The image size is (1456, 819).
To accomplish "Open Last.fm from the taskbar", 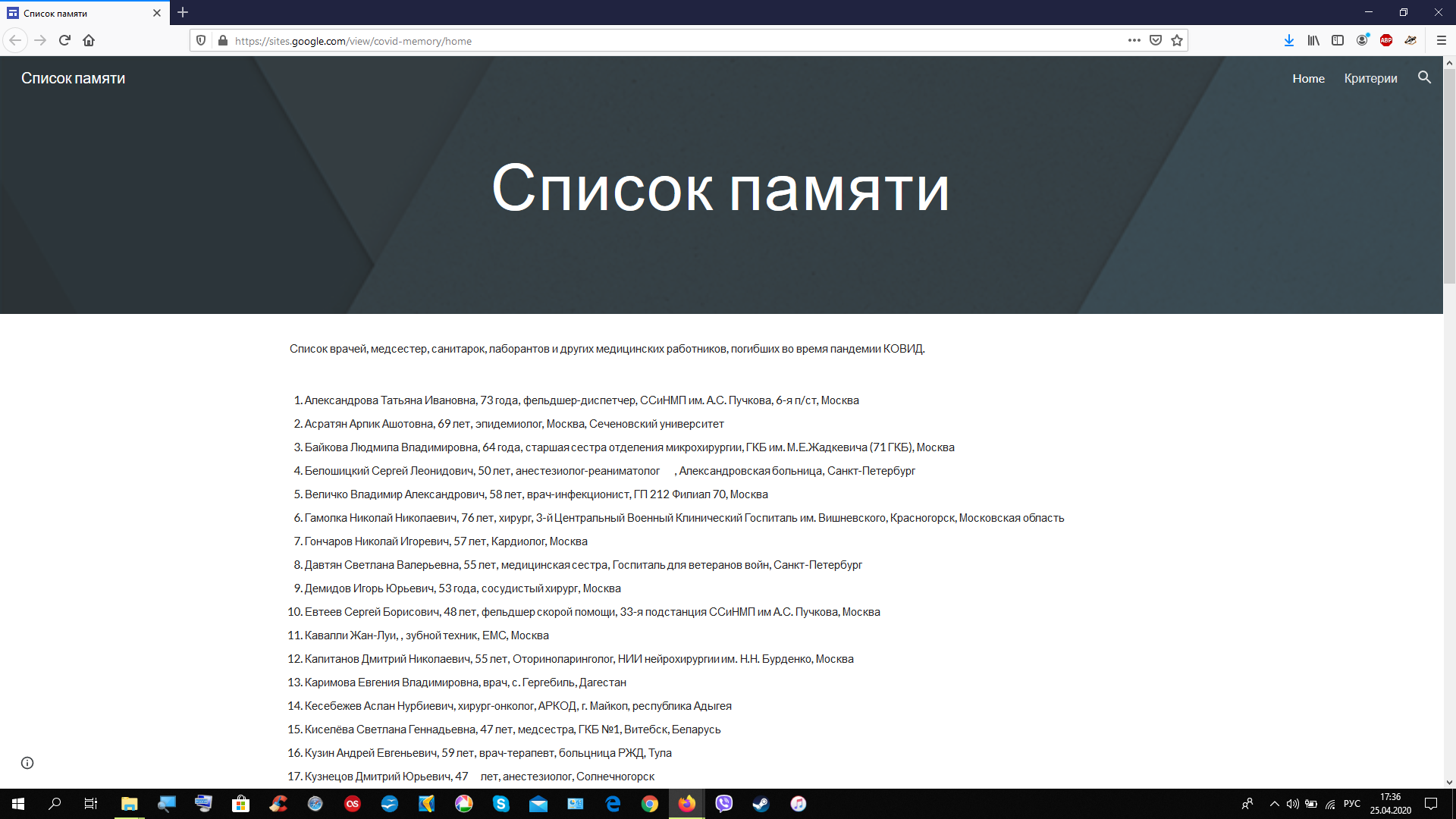I will coord(352,804).
